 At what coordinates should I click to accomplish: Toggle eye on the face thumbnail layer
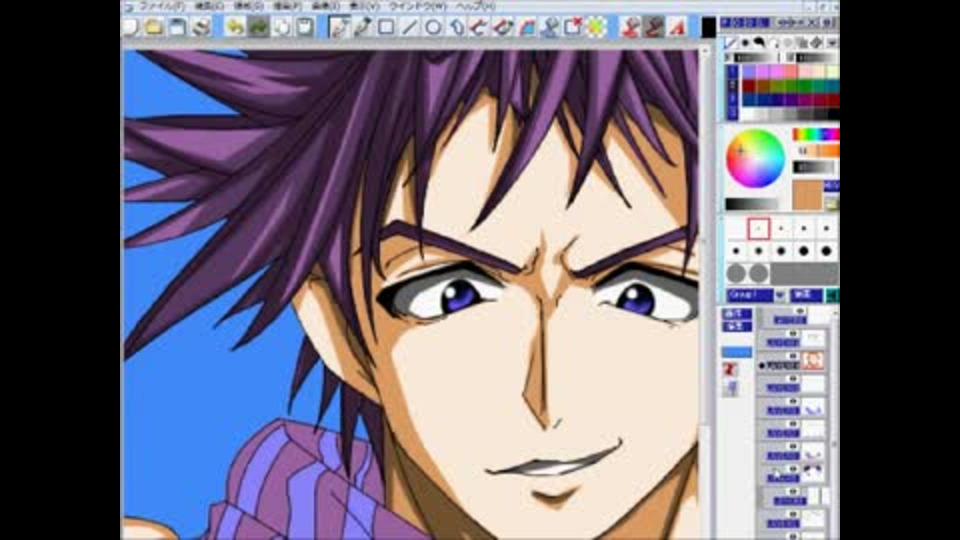coord(793,357)
